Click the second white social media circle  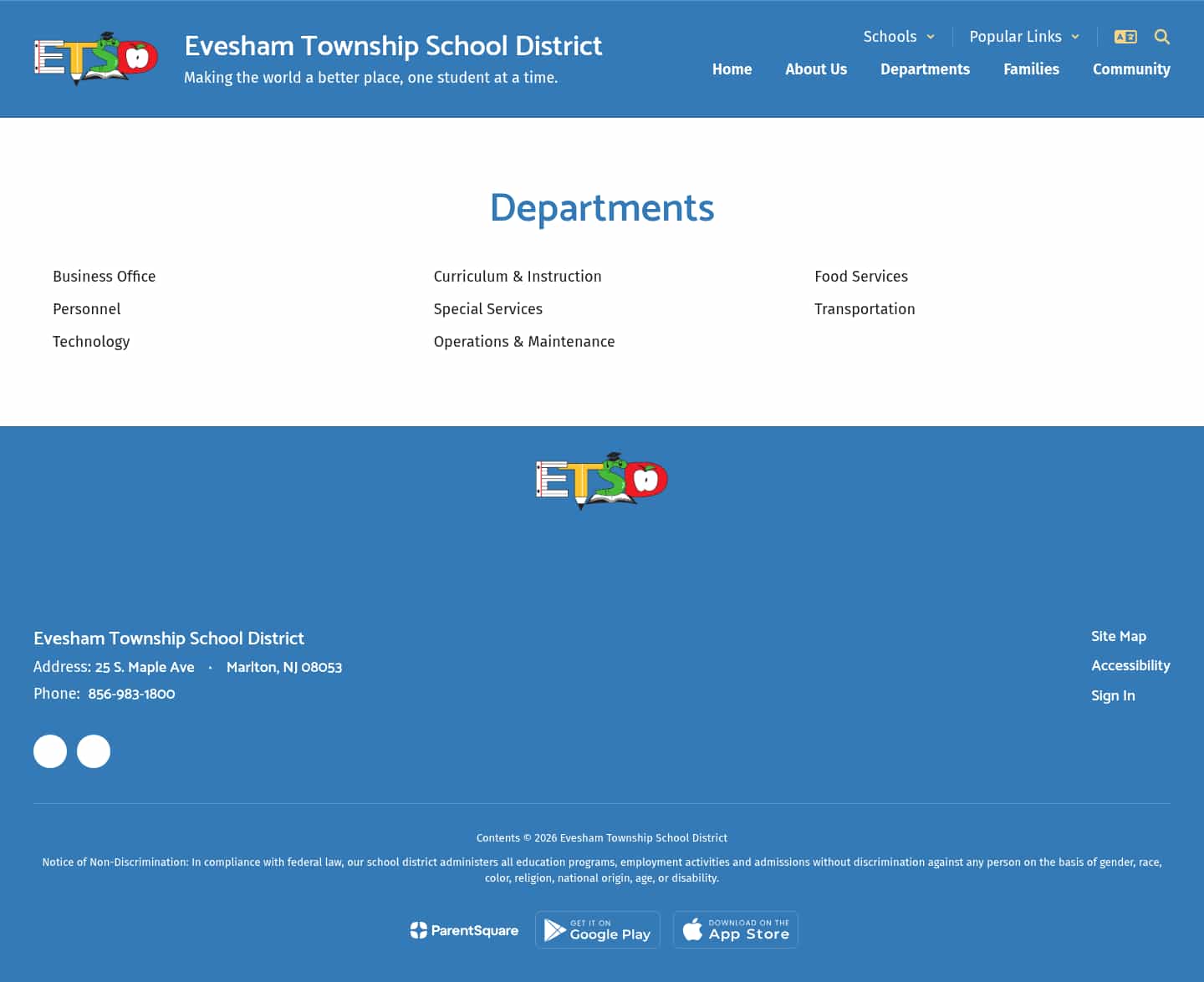pos(94,751)
